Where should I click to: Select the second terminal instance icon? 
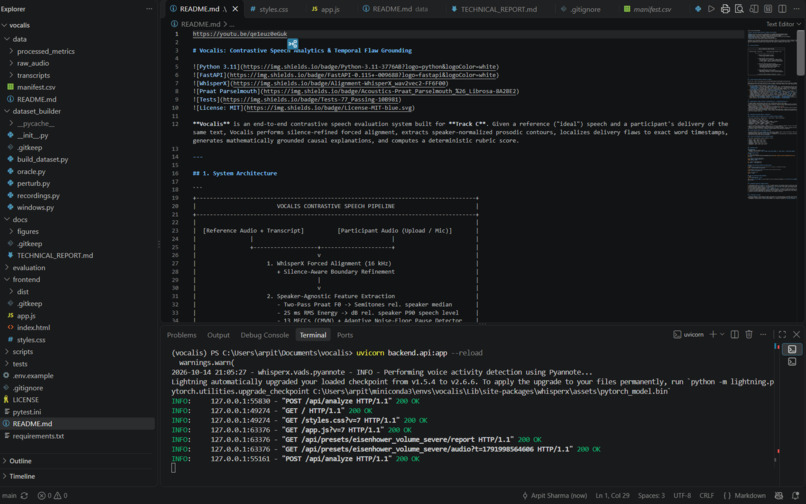pyautogui.click(x=792, y=362)
